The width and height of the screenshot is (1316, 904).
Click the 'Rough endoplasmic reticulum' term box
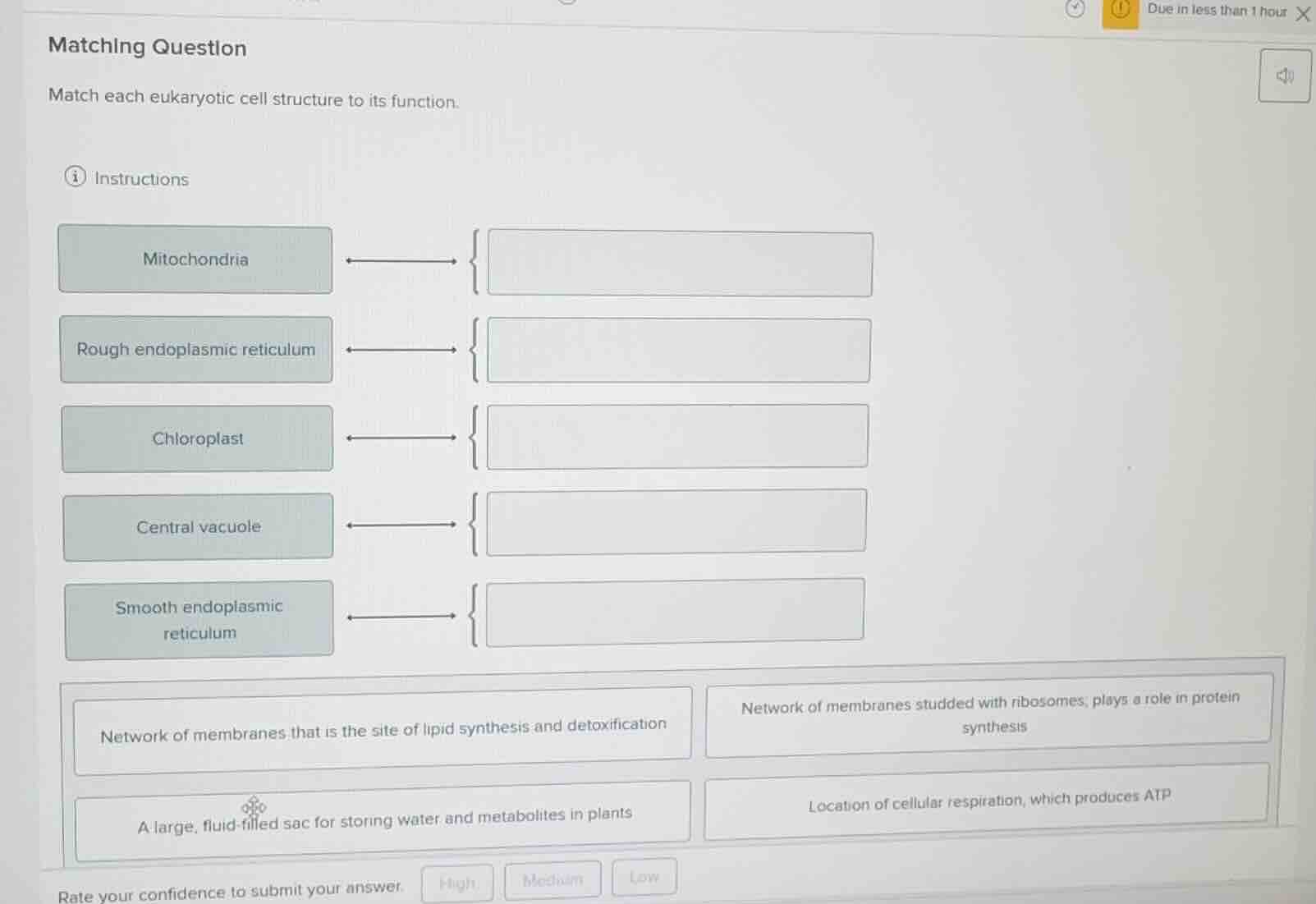pos(195,349)
